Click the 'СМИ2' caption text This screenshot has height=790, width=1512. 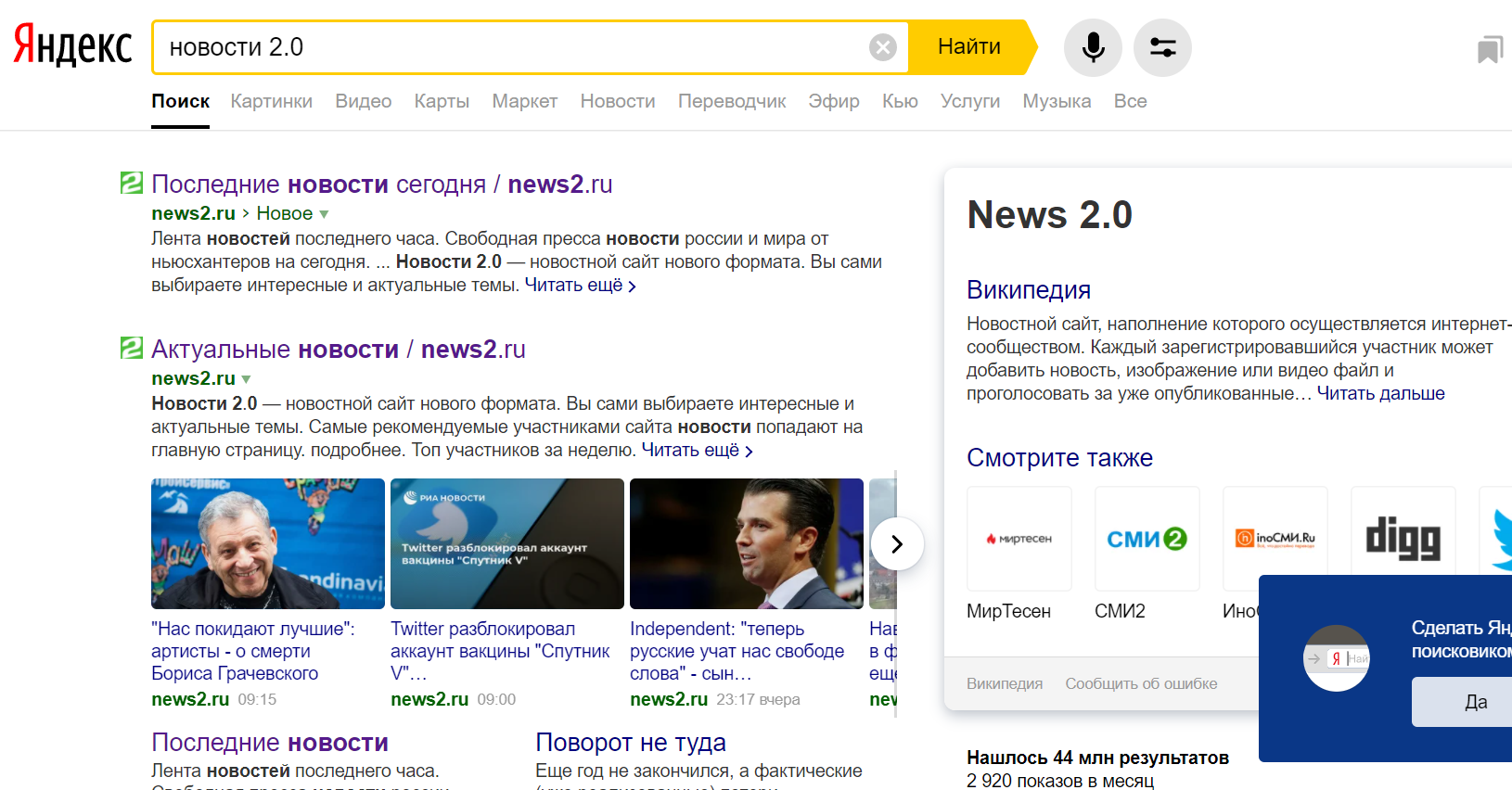pos(1120,611)
